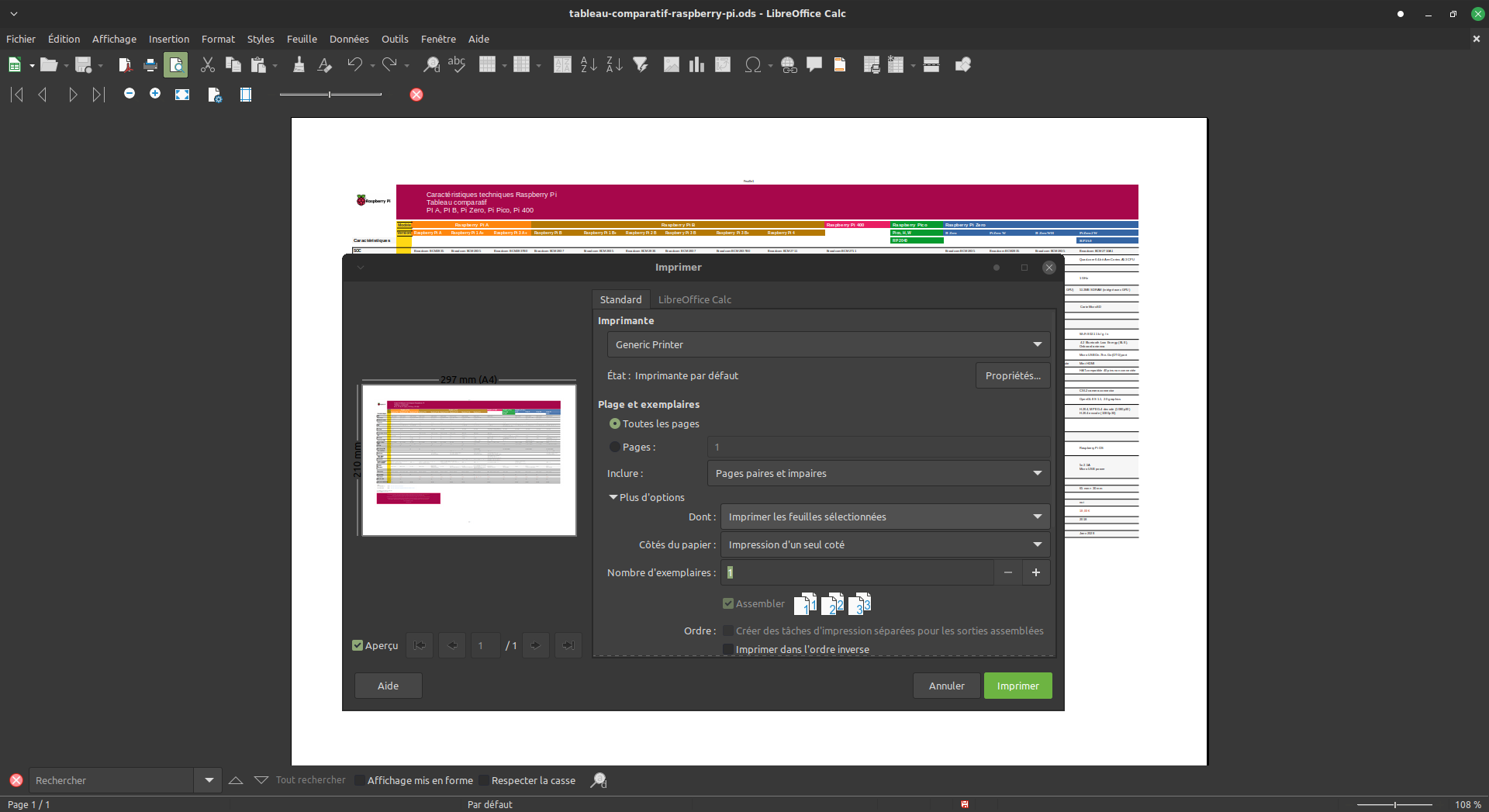
Task: Click the spelling check abc icon
Action: pos(457,65)
